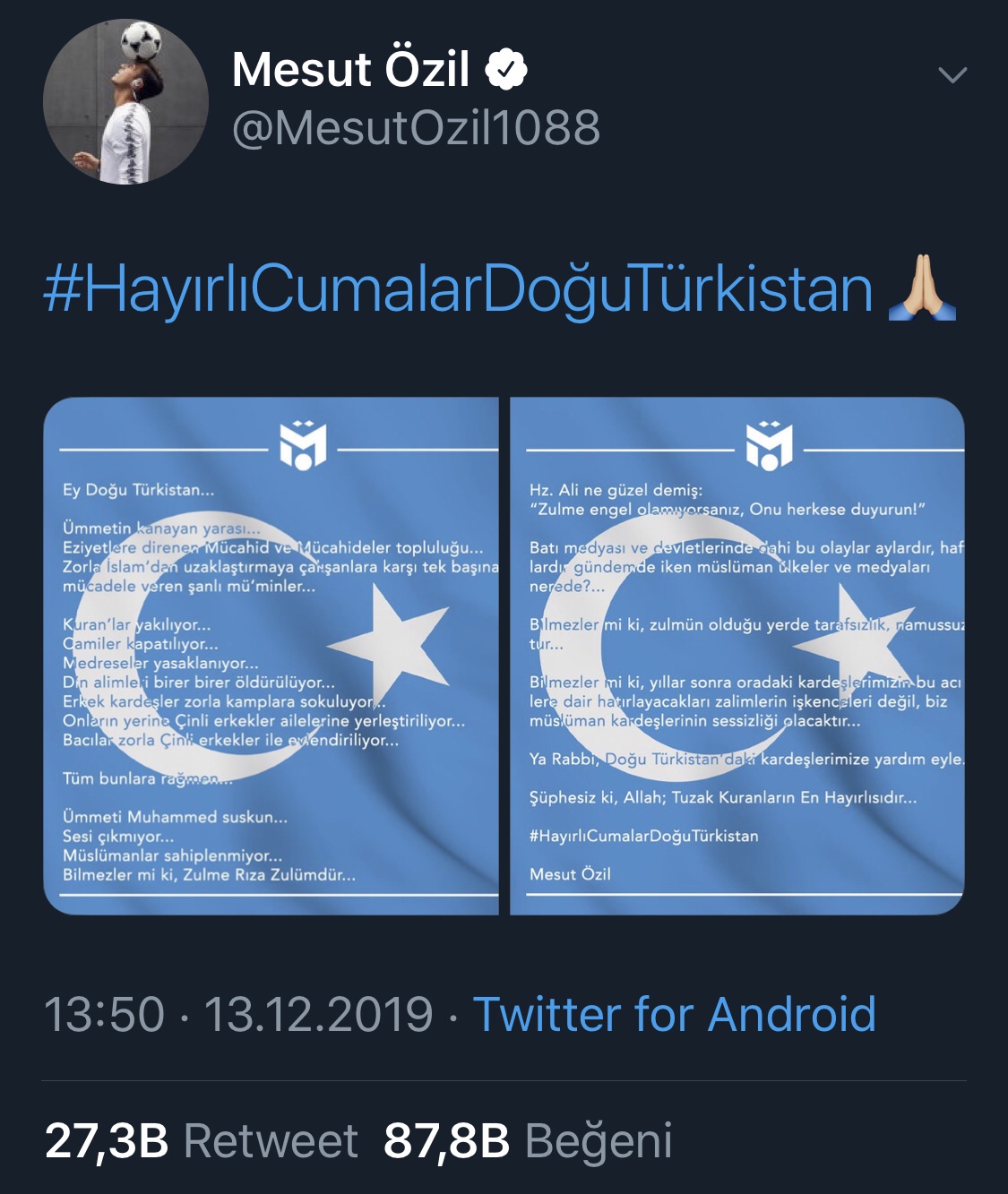This screenshot has width=1008, height=1194.
Task: Open the #HayırlıCumalarDoğuTürkistan hashtag link
Action: [458, 289]
